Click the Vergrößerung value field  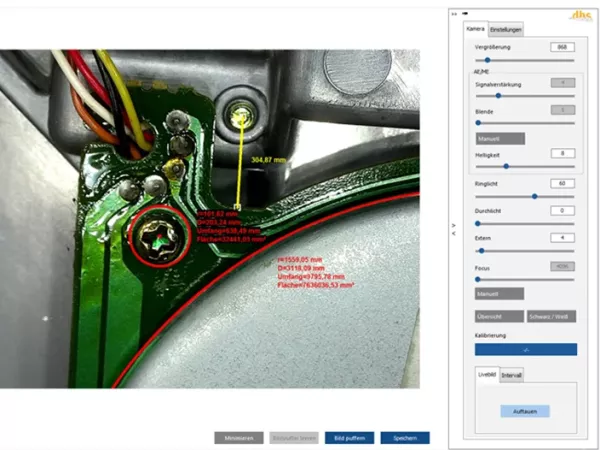pyautogui.click(x=562, y=47)
